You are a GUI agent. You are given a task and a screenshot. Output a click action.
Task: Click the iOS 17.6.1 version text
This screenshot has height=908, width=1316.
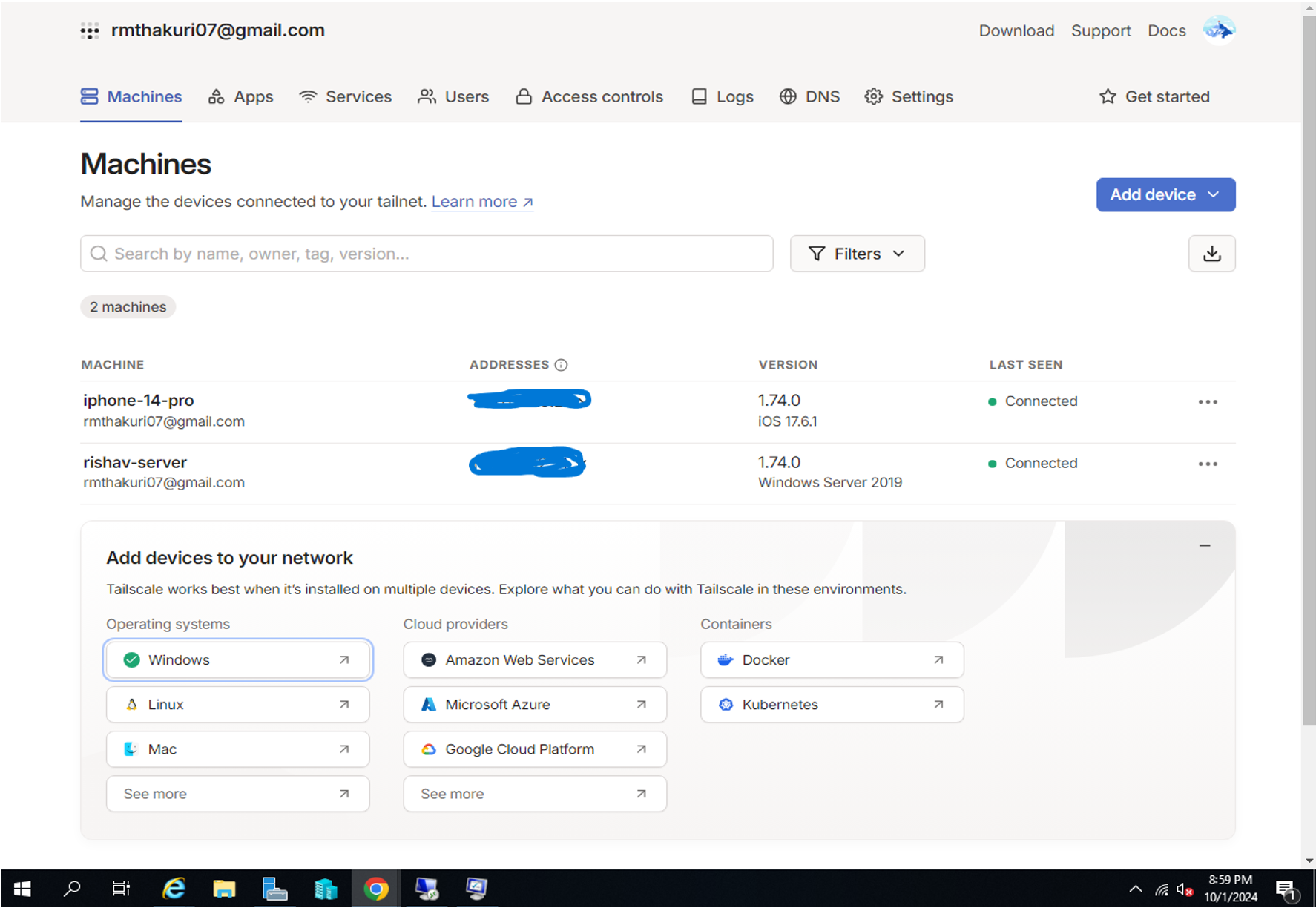tap(787, 421)
